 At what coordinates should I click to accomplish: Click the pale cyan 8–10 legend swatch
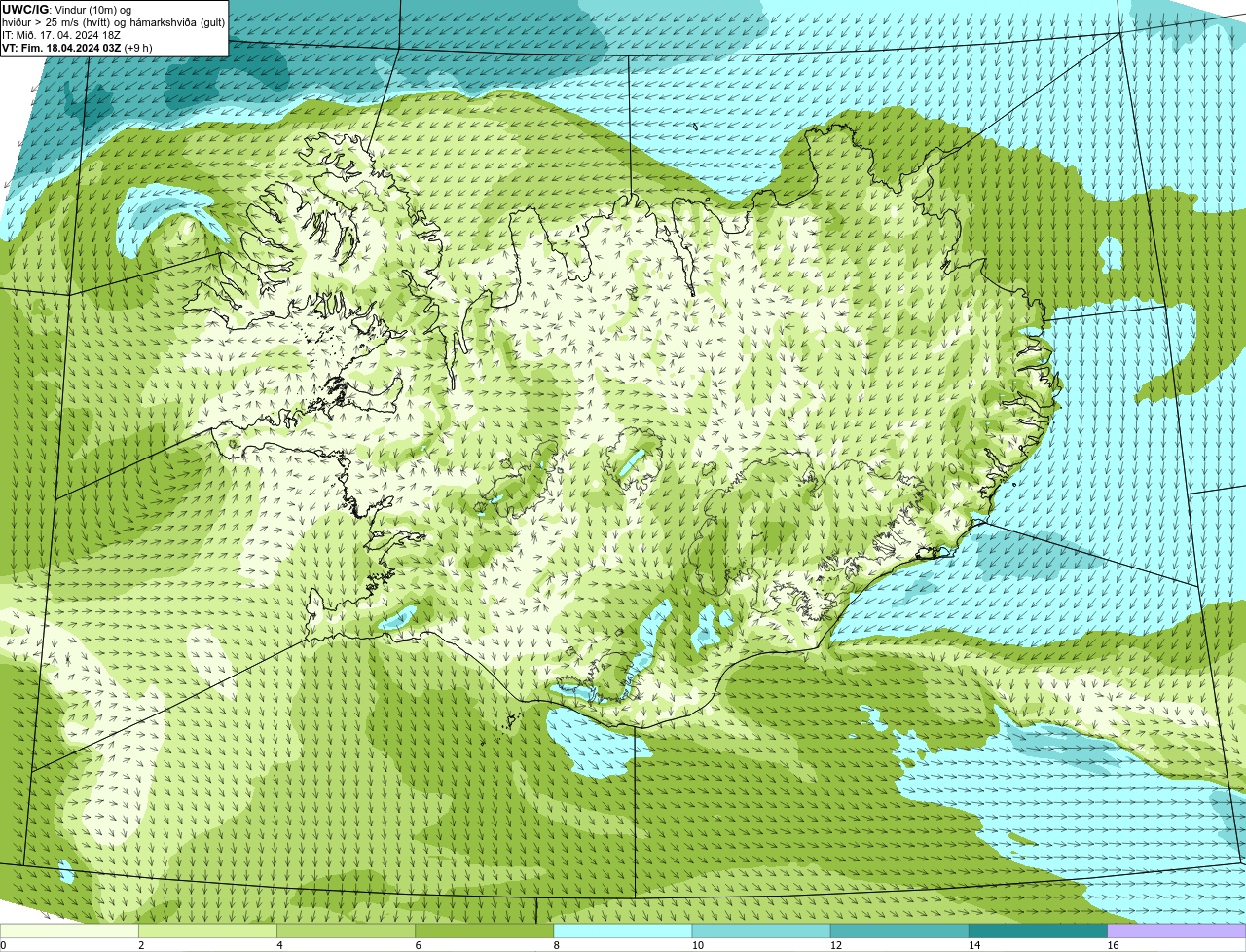click(622, 932)
